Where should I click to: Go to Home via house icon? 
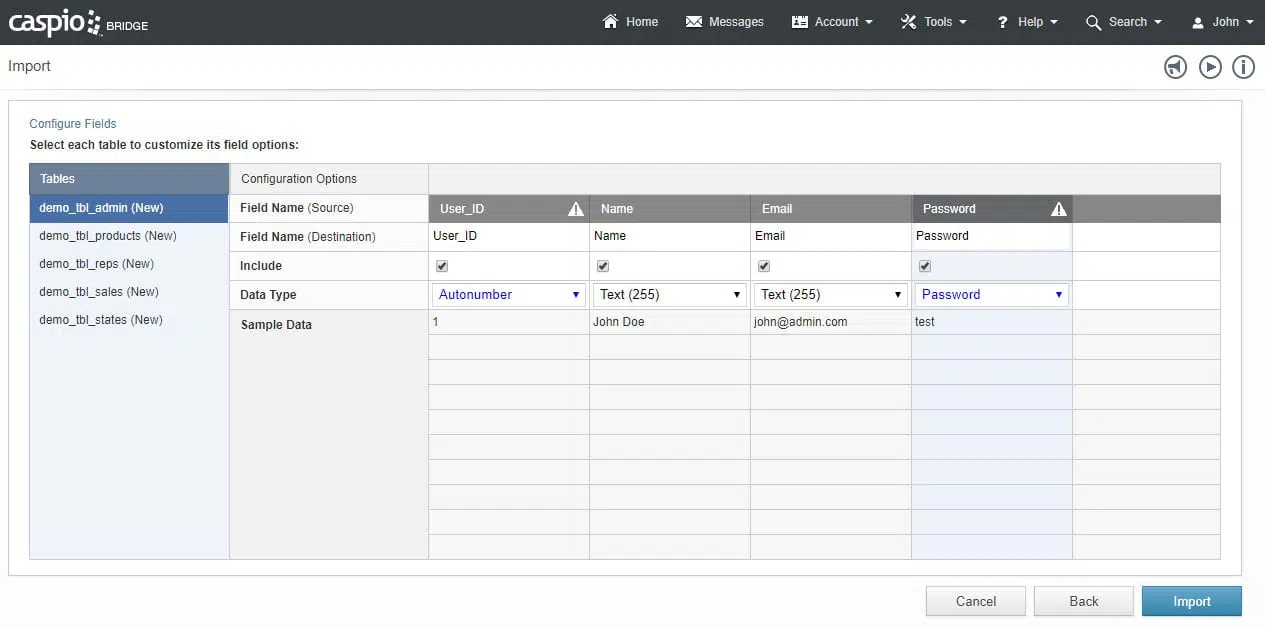610,22
